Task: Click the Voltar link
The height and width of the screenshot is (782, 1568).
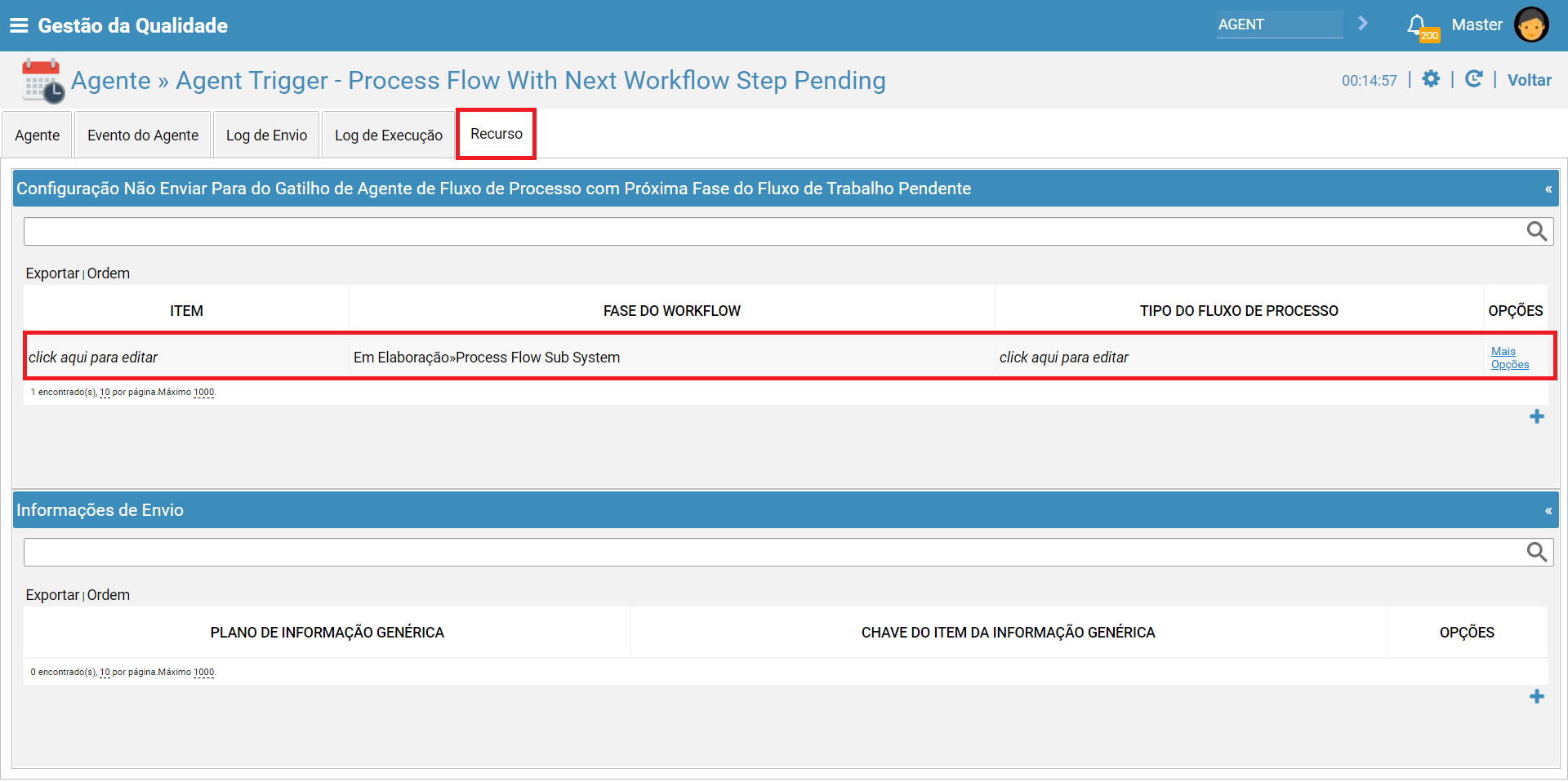Action: (1529, 80)
